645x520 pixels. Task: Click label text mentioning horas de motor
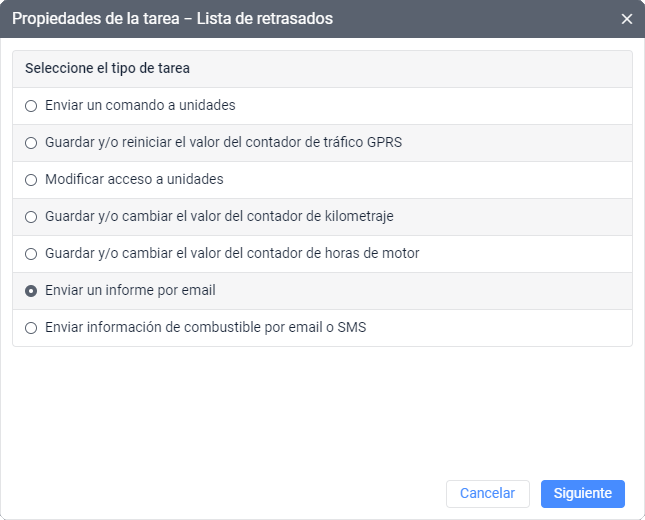pos(232,253)
